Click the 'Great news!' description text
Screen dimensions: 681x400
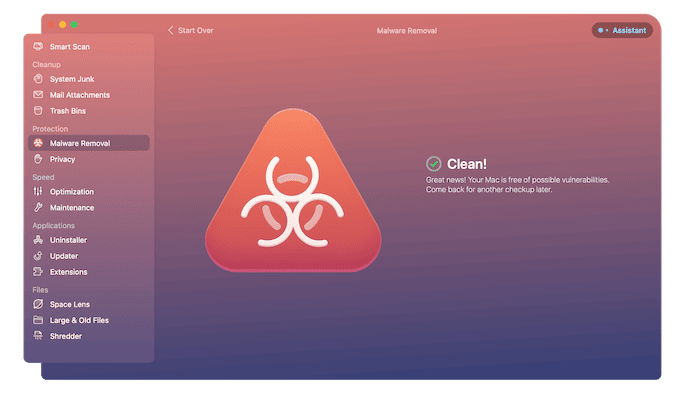click(517, 185)
